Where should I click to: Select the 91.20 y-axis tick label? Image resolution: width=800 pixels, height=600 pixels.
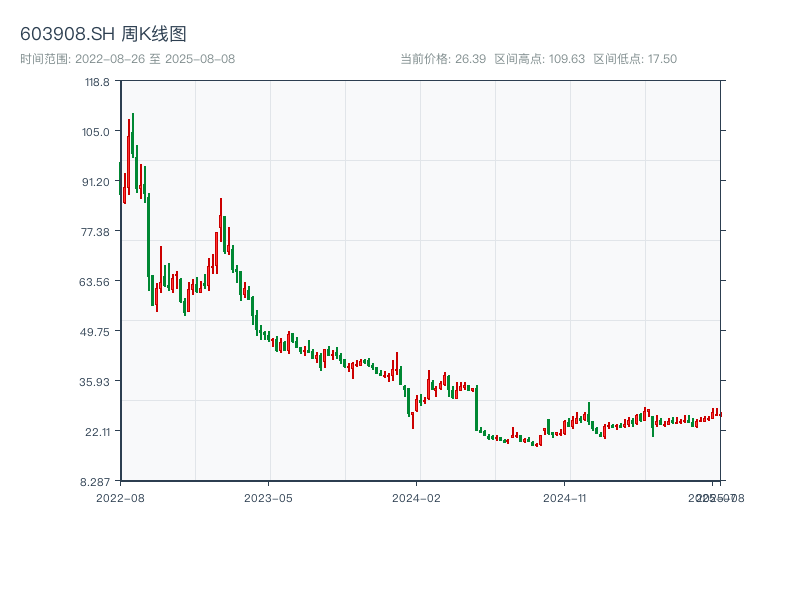tap(97, 181)
